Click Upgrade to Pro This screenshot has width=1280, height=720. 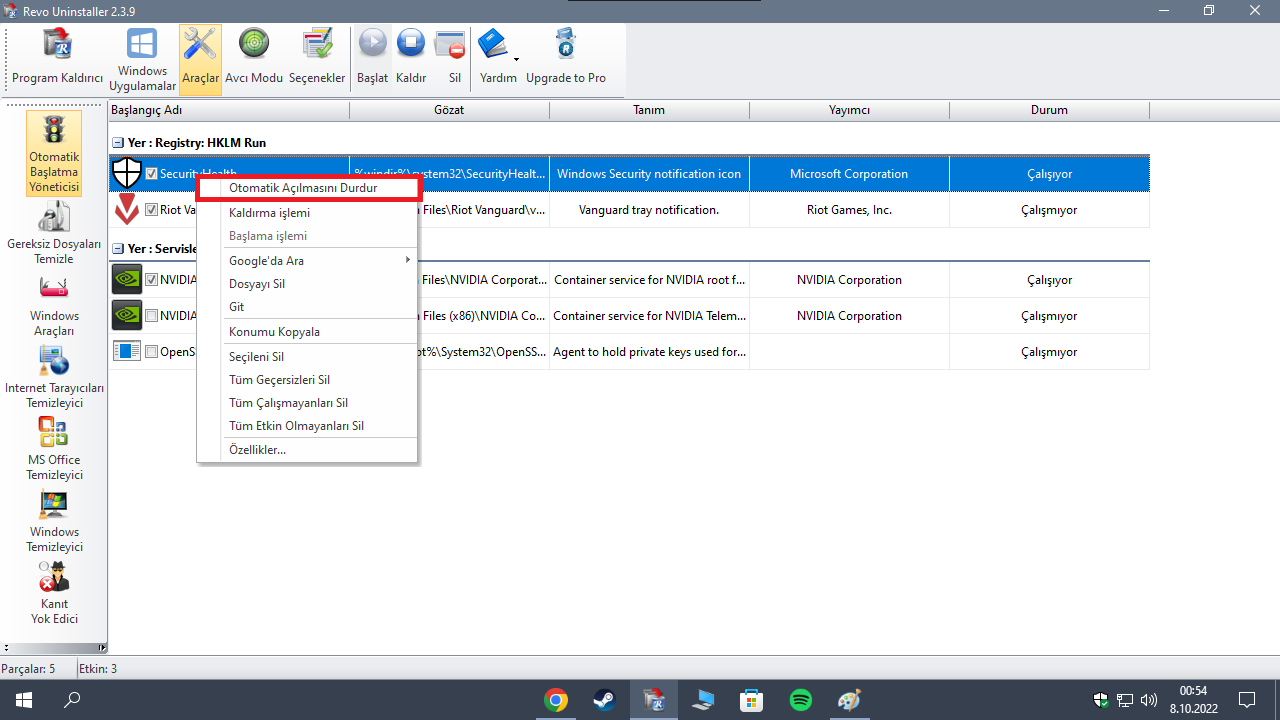[x=566, y=59]
